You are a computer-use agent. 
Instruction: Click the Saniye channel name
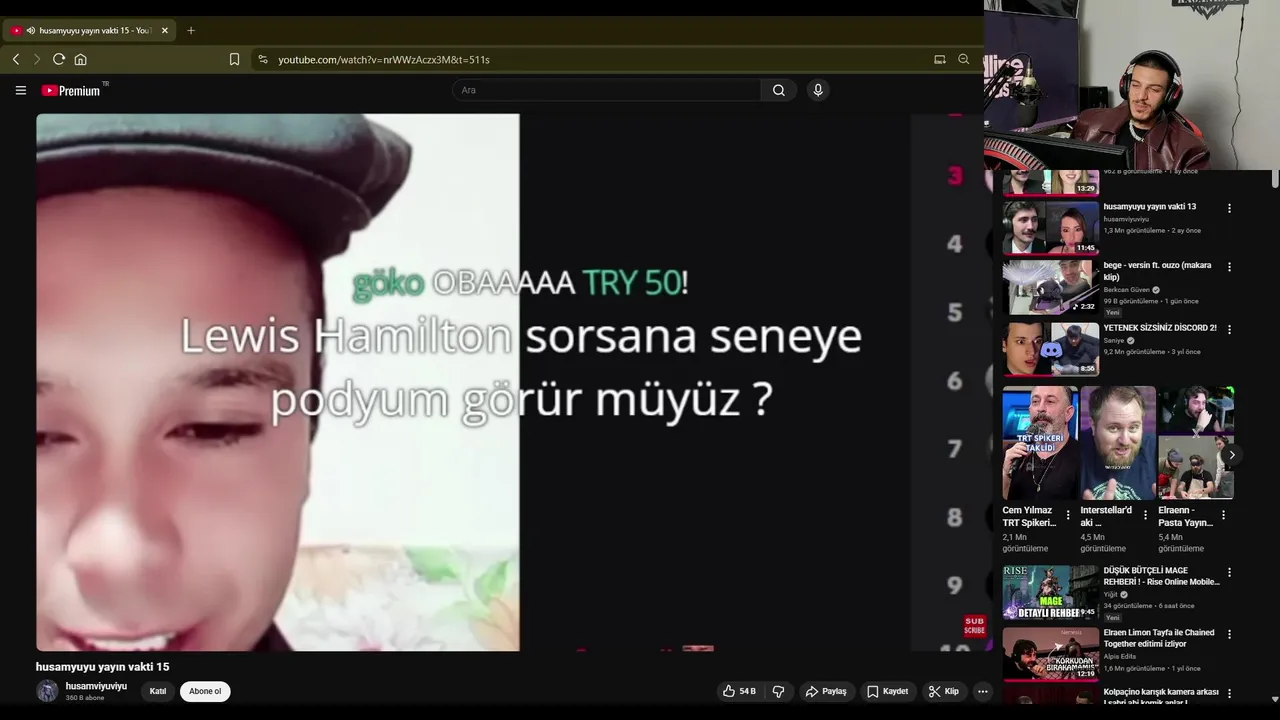point(1115,340)
